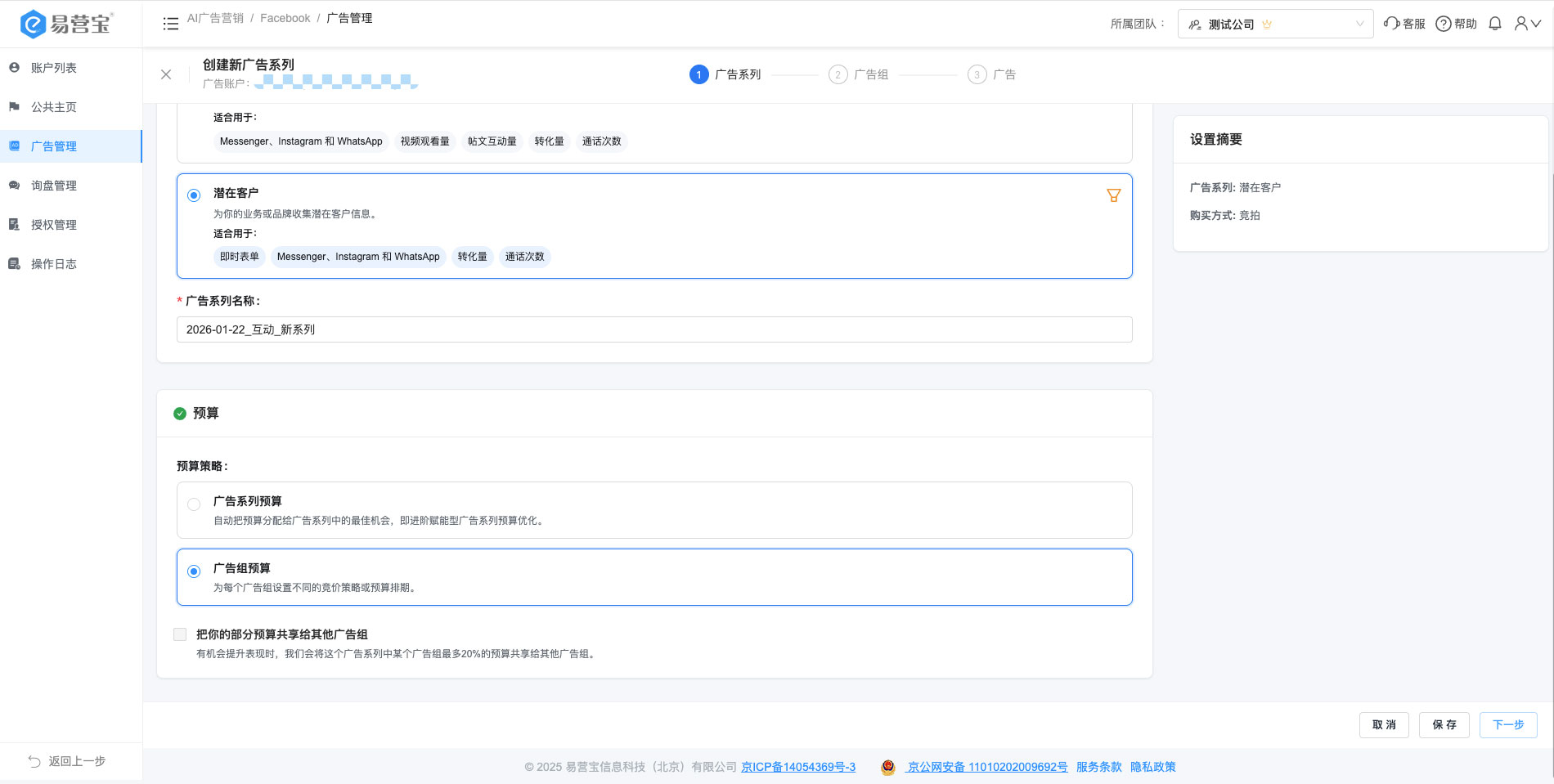
Task: Select the 广告系列预算 radio option
Action: coord(194,504)
